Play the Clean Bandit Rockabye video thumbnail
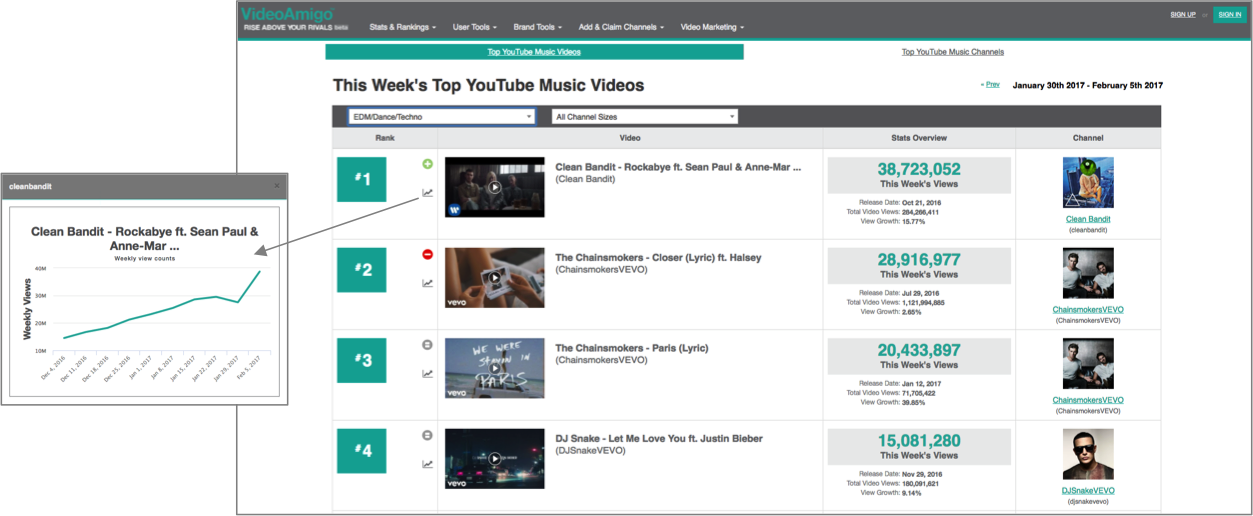 point(494,187)
